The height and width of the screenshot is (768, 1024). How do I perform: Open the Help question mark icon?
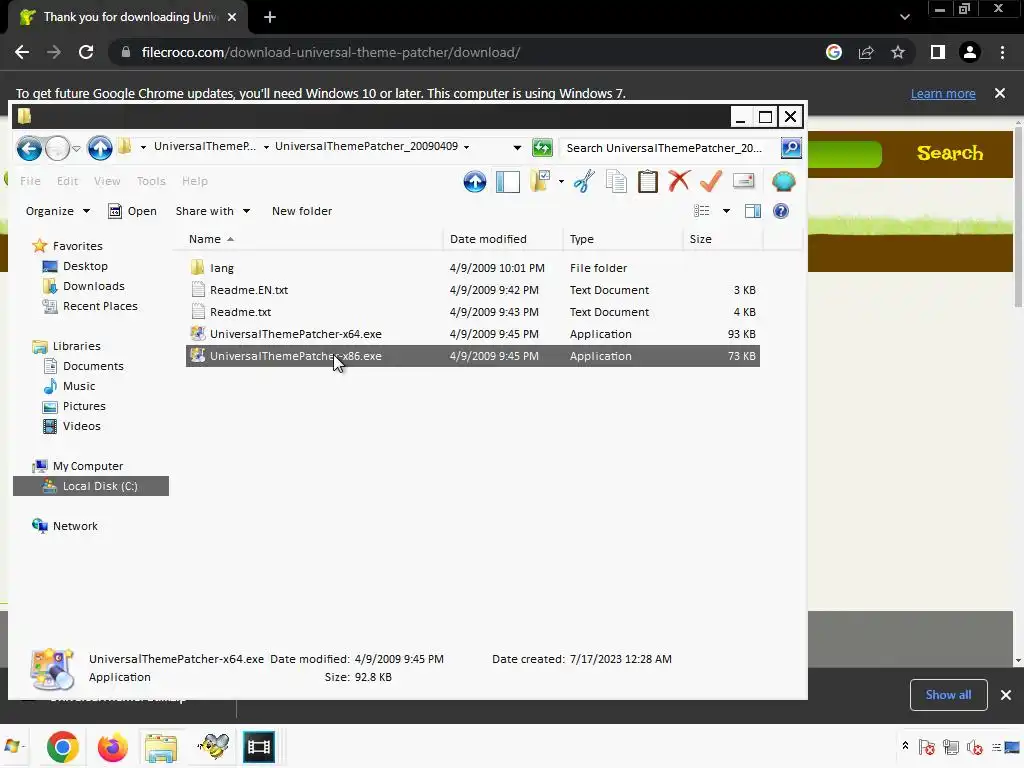pos(780,211)
